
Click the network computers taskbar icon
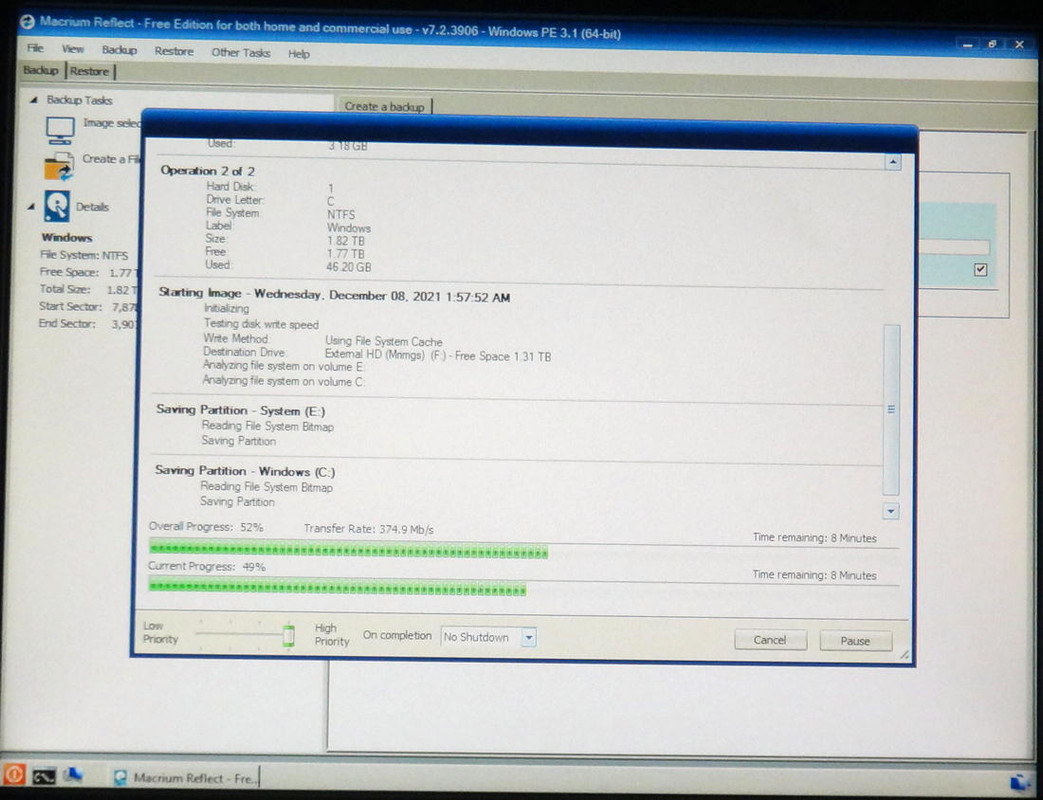[x=73, y=775]
